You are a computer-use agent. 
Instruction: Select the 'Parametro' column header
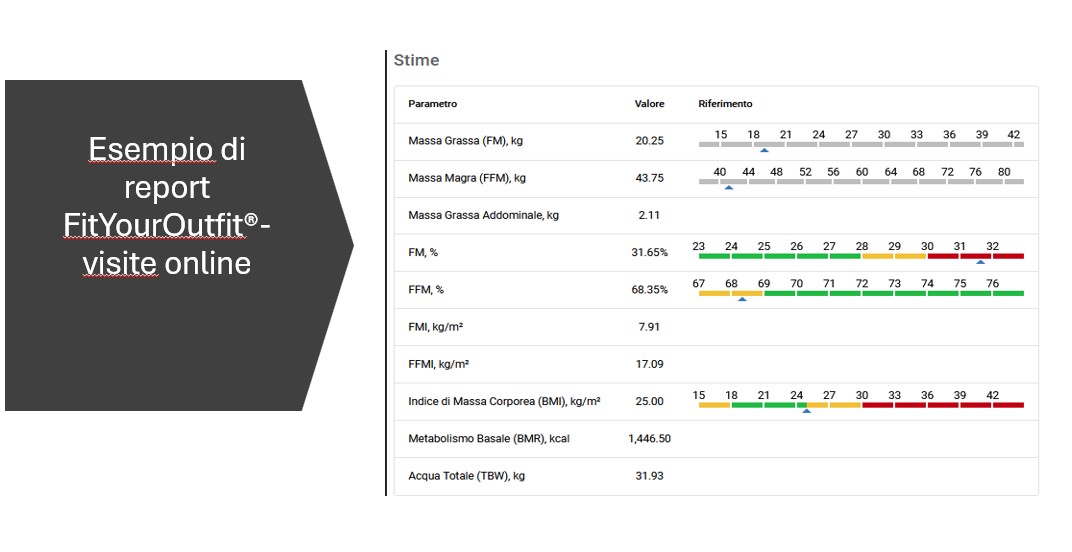(x=432, y=104)
